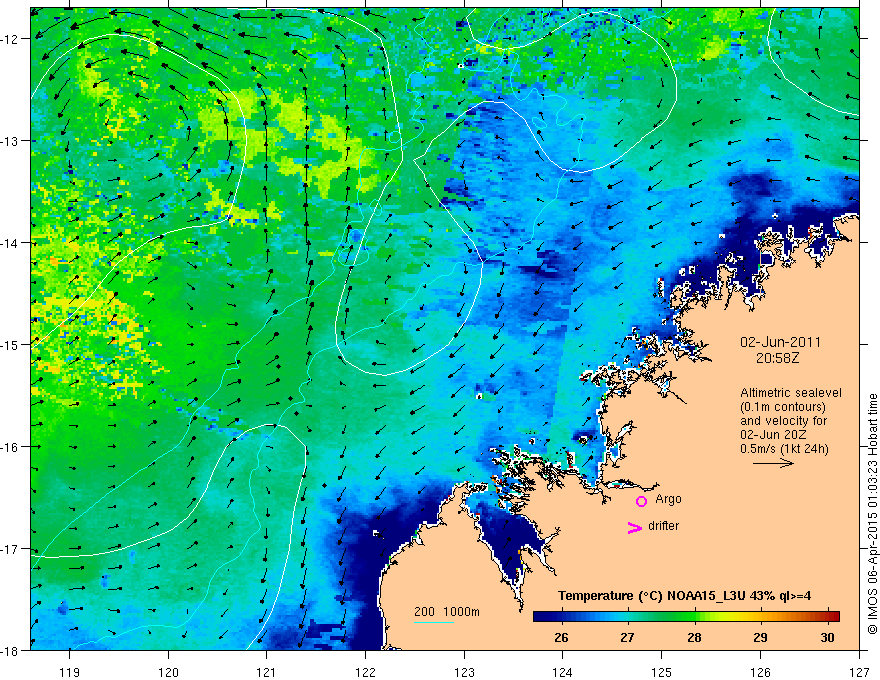Click the 'Argo' legend label
Viewport: 880px width, 680px height.
coord(668,499)
